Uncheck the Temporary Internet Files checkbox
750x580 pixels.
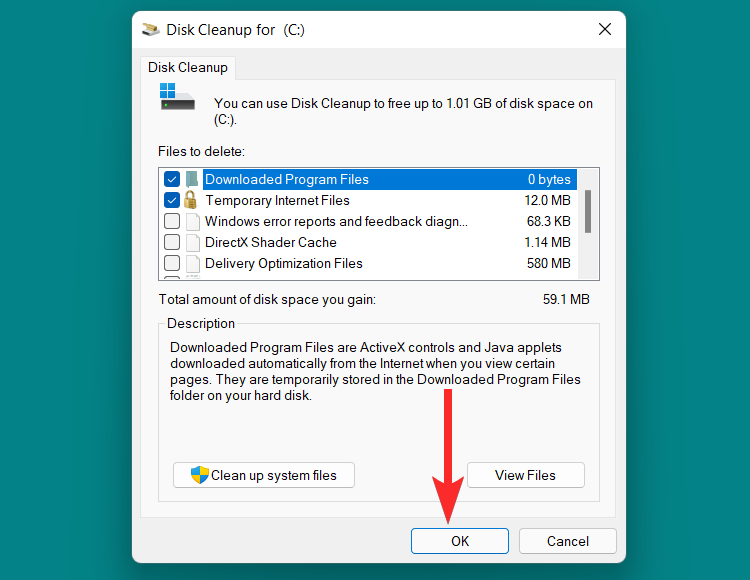172,200
